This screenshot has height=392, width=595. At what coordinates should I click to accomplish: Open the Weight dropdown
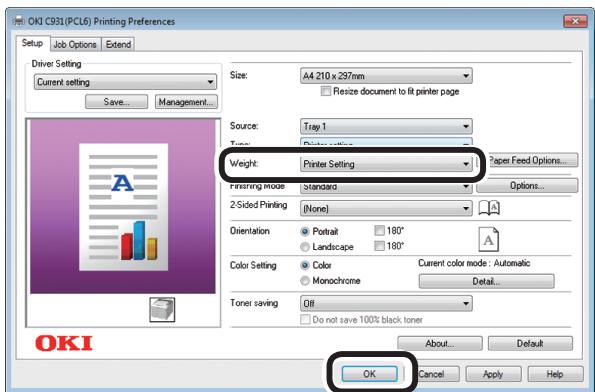pos(386,164)
